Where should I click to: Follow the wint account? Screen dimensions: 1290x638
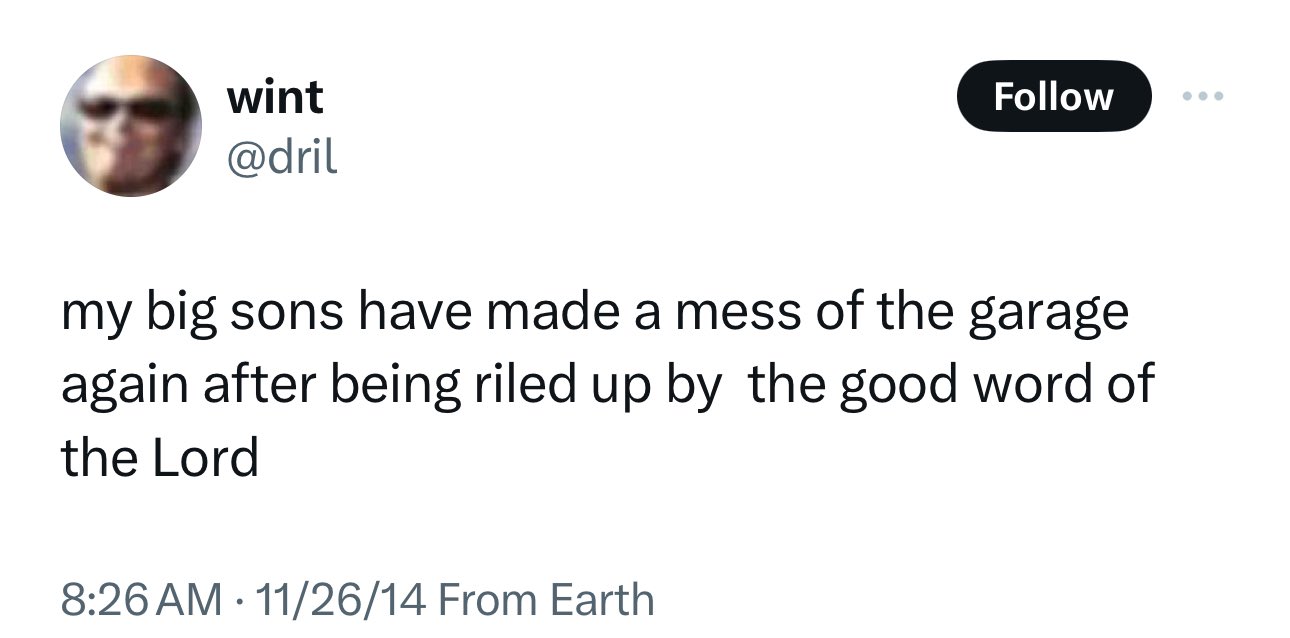coord(1053,96)
